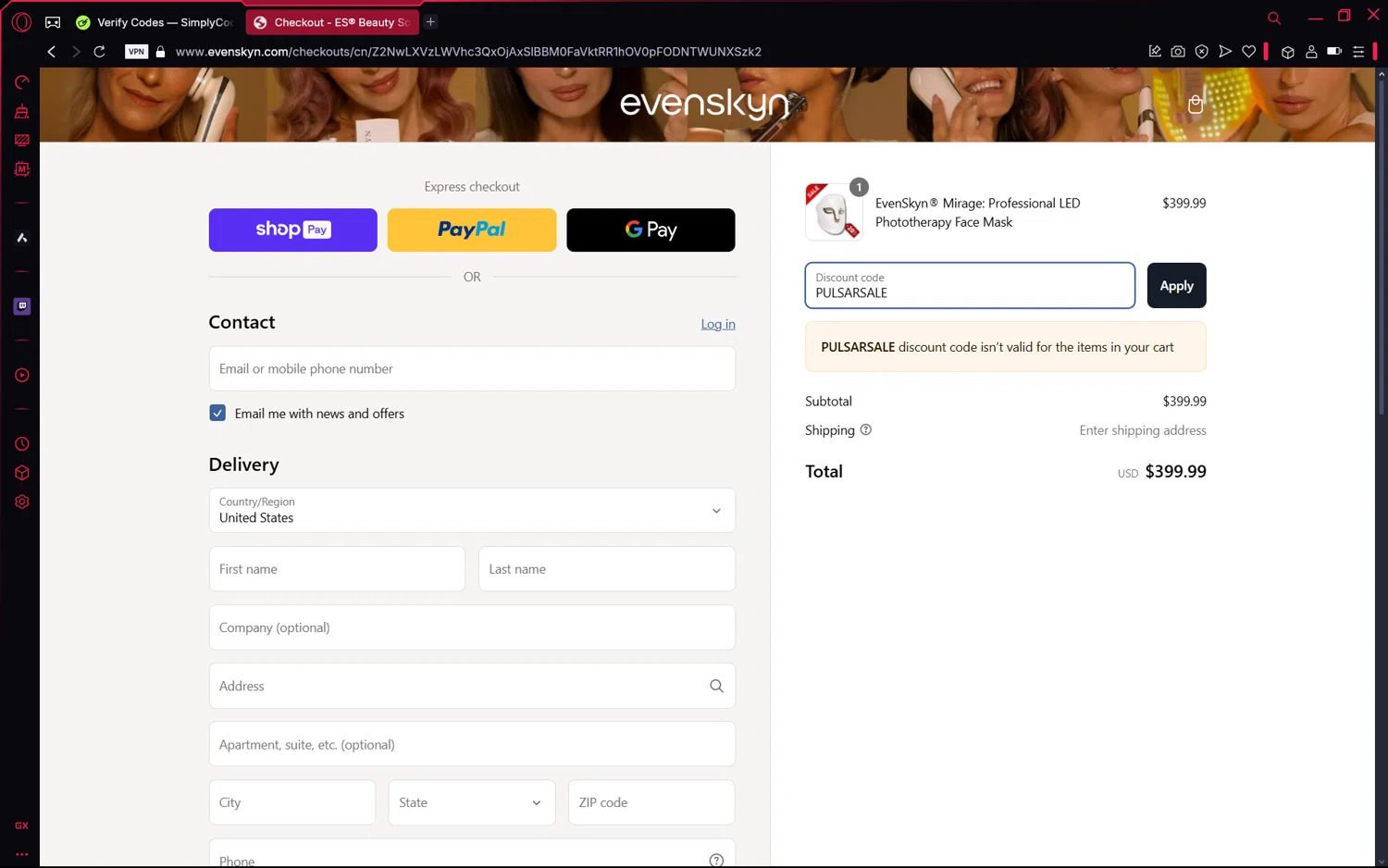
Task: Click the City field
Action: coord(292,802)
